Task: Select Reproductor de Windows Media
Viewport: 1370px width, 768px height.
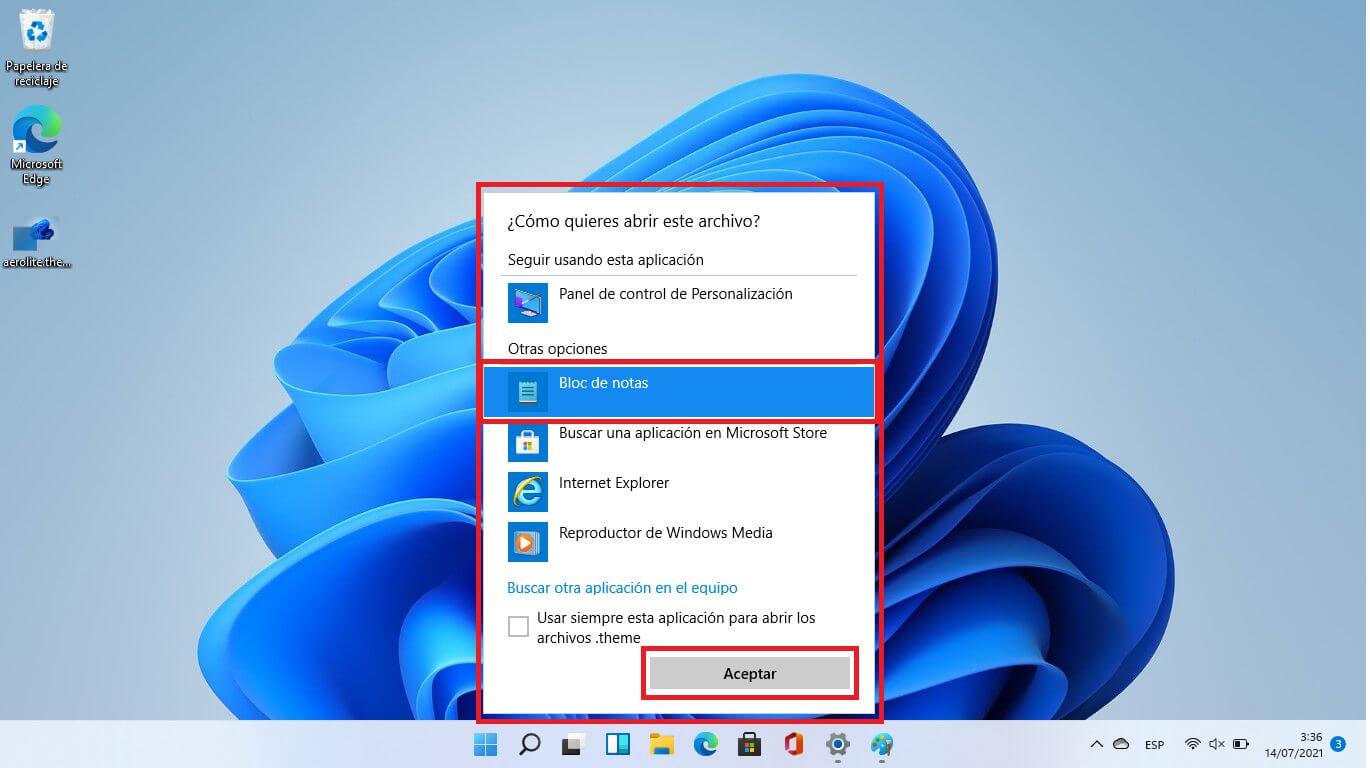Action: [x=679, y=540]
